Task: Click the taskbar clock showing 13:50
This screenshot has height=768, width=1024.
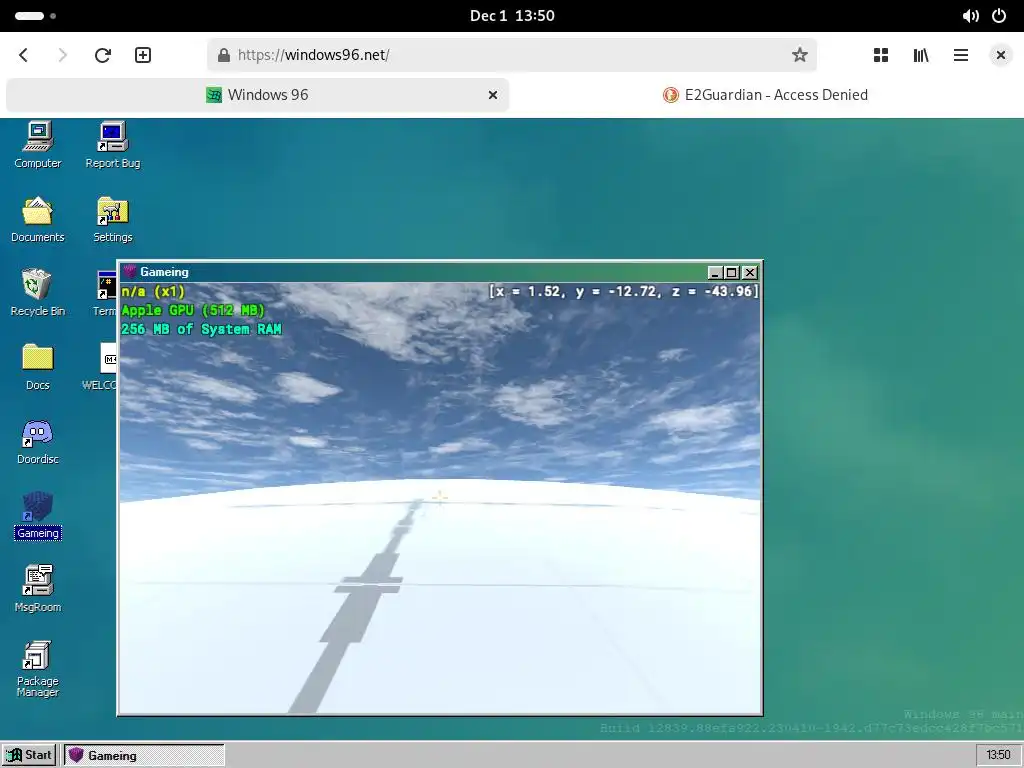Action: tap(998, 756)
